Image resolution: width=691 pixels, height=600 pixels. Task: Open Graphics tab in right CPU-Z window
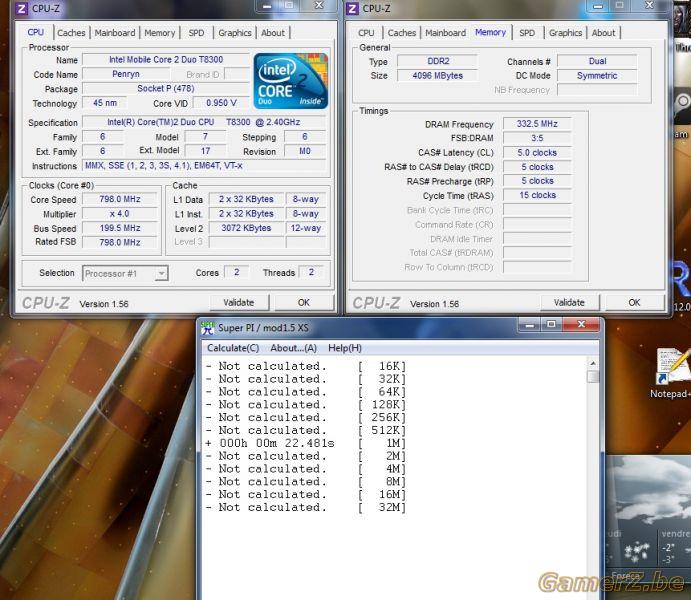(565, 33)
